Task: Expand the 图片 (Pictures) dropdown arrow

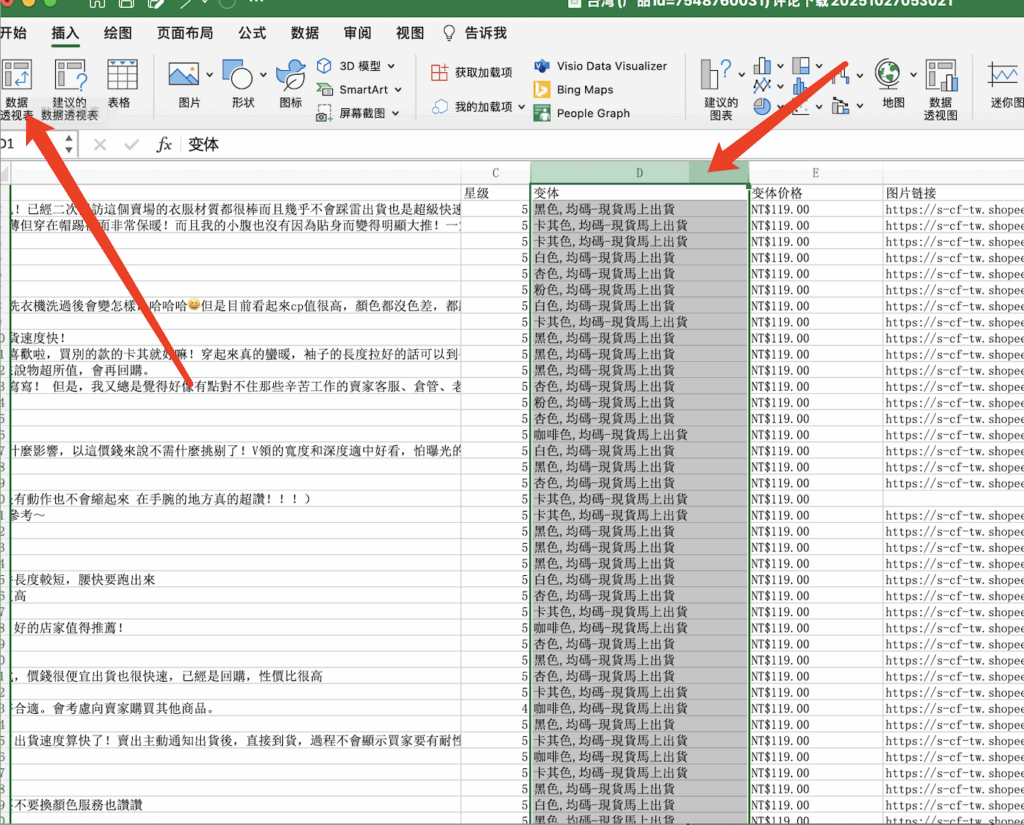Action: (x=209, y=75)
